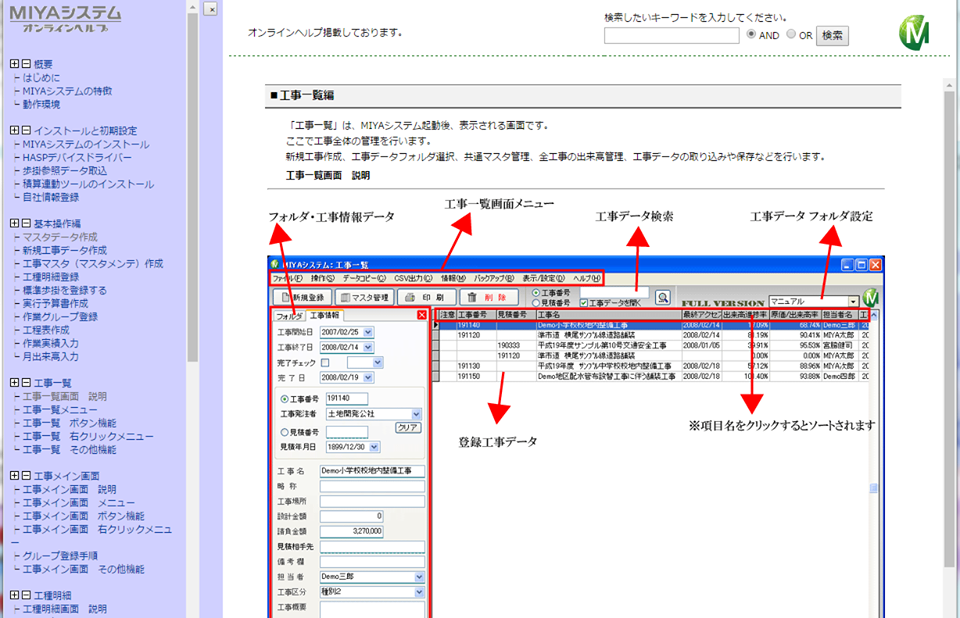Click the 工事名 input field

click(372, 471)
